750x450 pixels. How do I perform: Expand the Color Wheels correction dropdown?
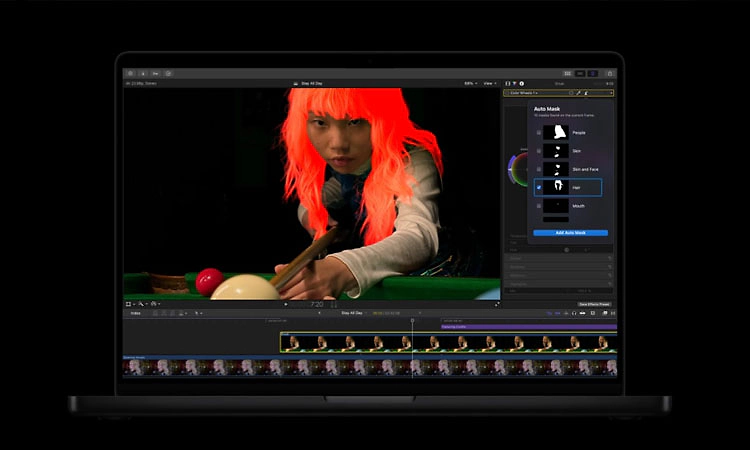(524, 93)
